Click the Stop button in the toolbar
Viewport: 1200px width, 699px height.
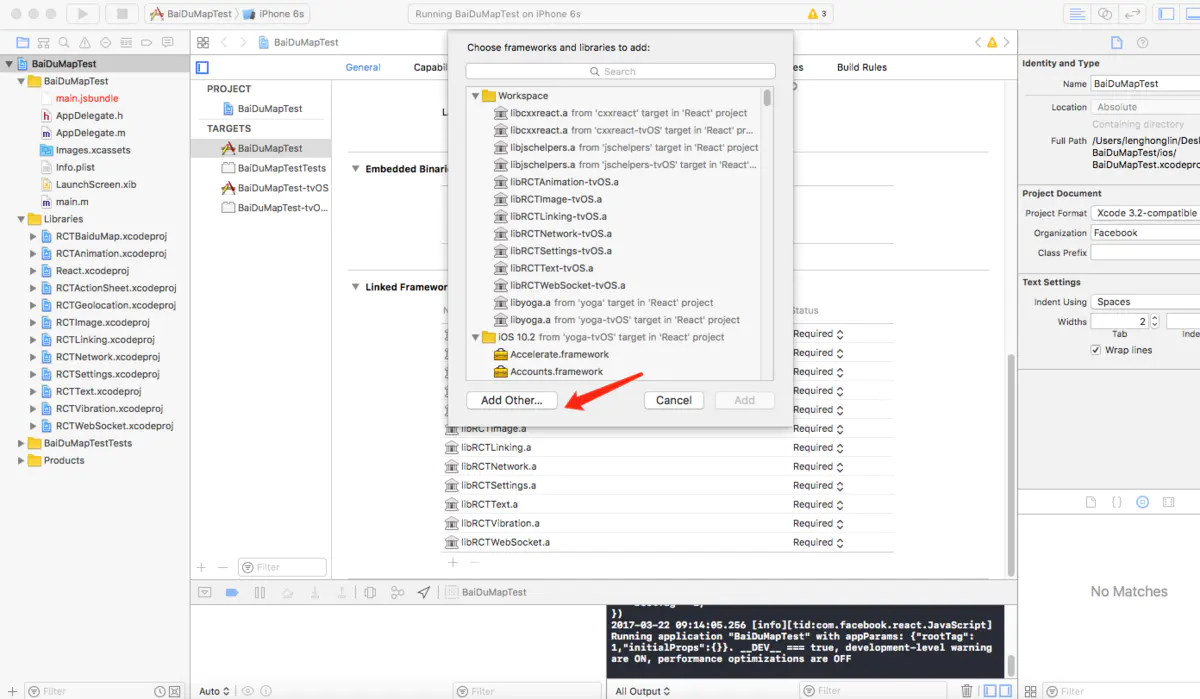[122, 14]
